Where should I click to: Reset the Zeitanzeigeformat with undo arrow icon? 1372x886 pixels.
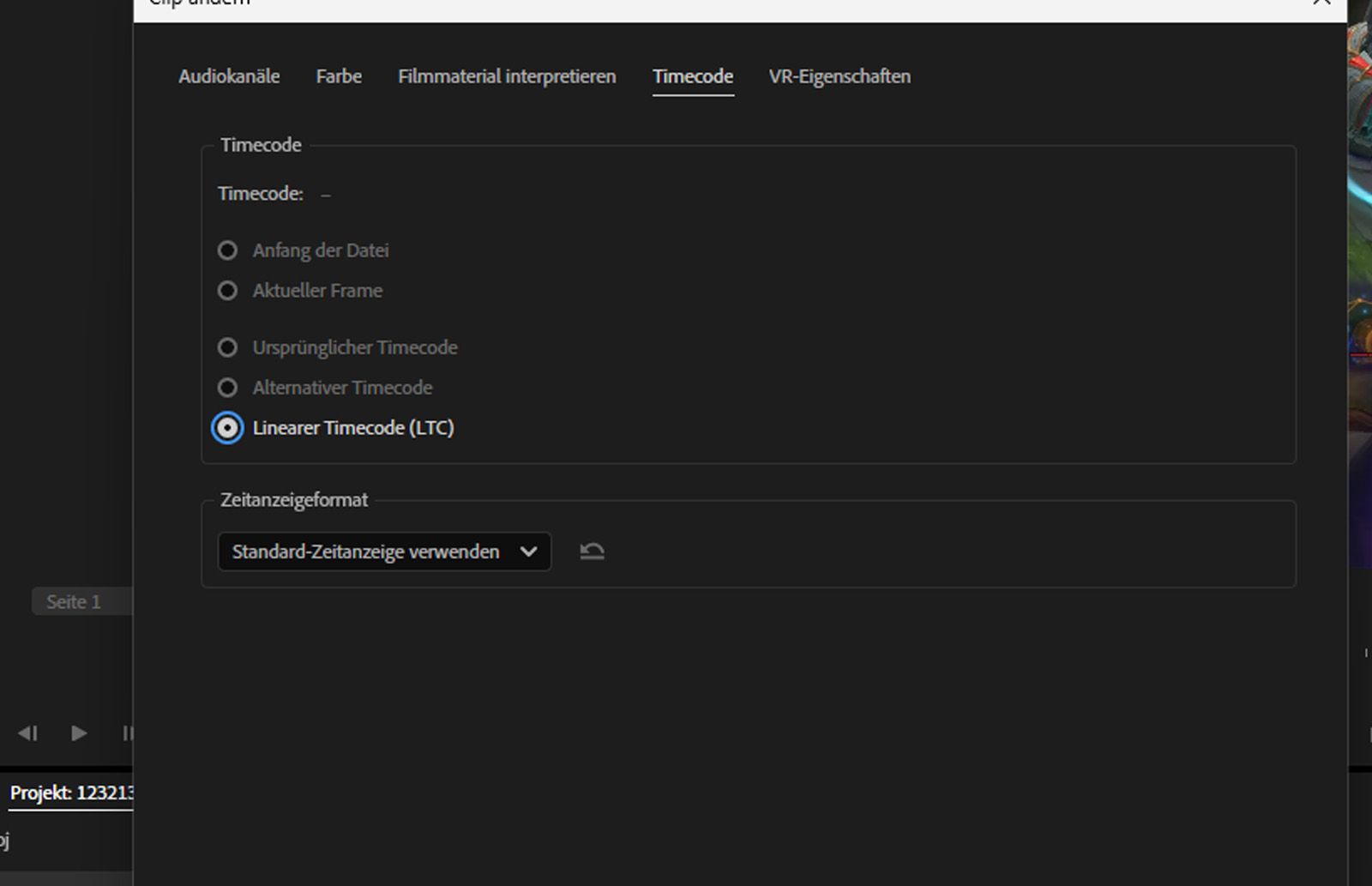coord(592,551)
